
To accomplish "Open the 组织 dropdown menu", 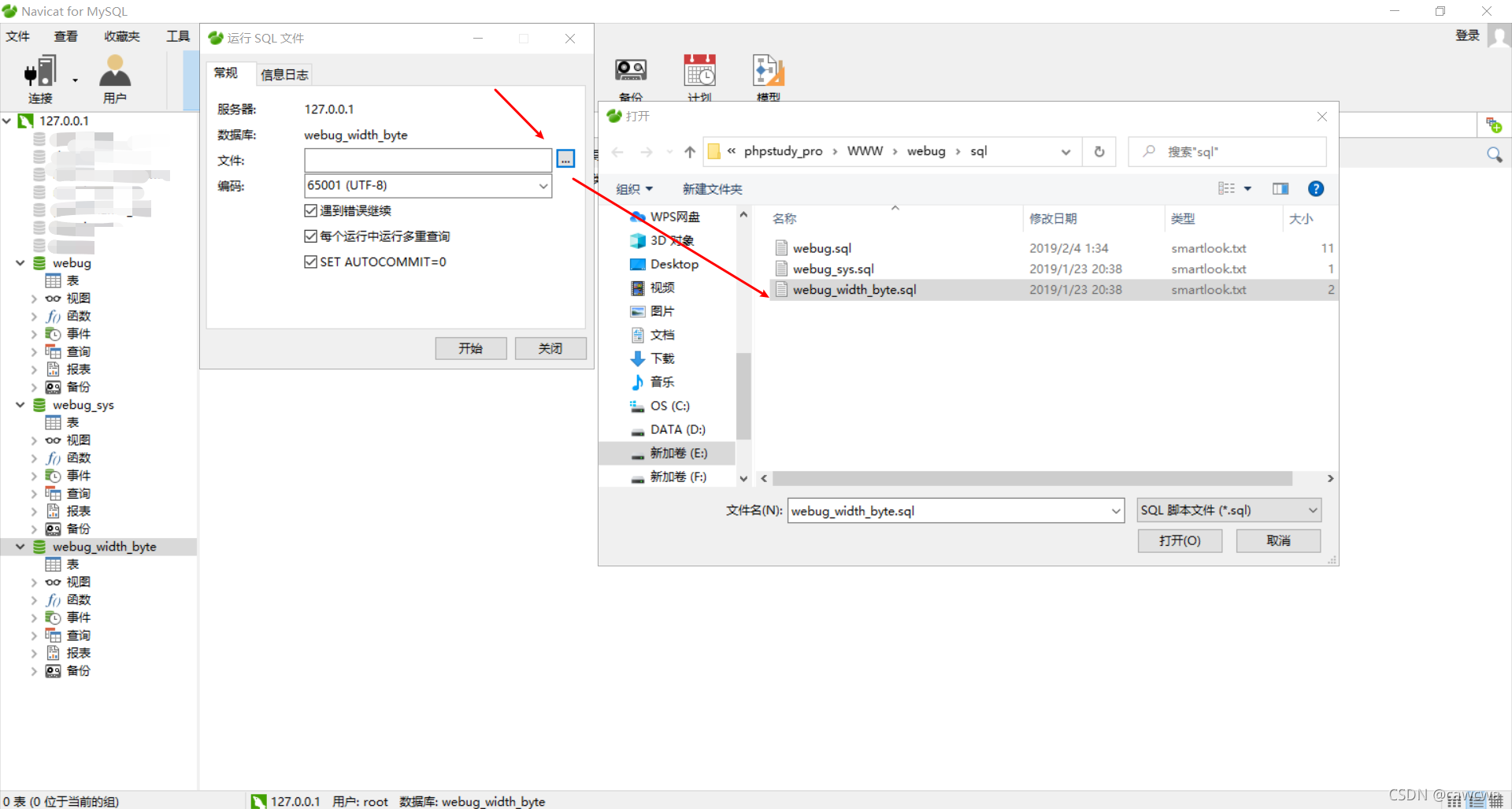I will 635,189.
